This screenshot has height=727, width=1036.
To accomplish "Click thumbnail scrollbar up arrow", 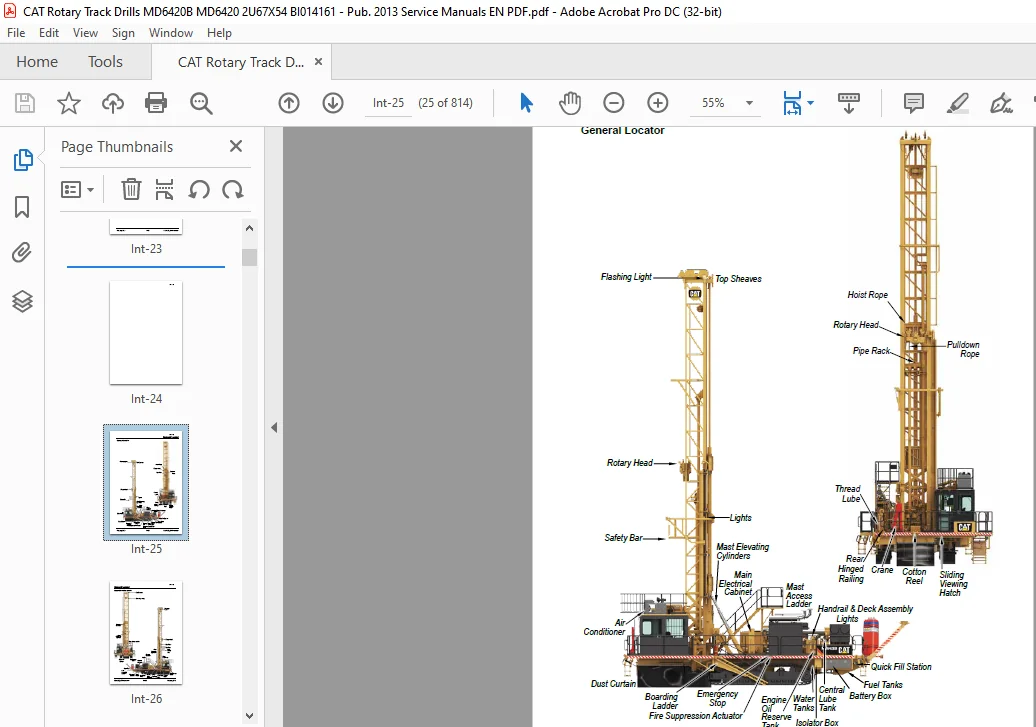I will click(249, 228).
